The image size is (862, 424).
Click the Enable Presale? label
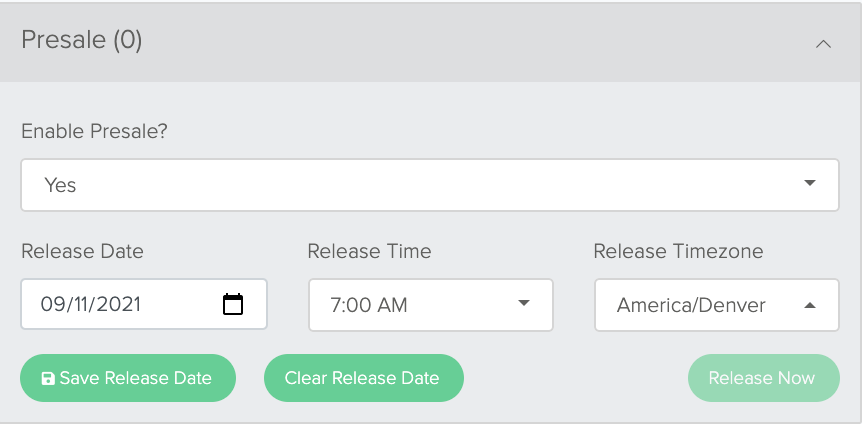(x=94, y=131)
